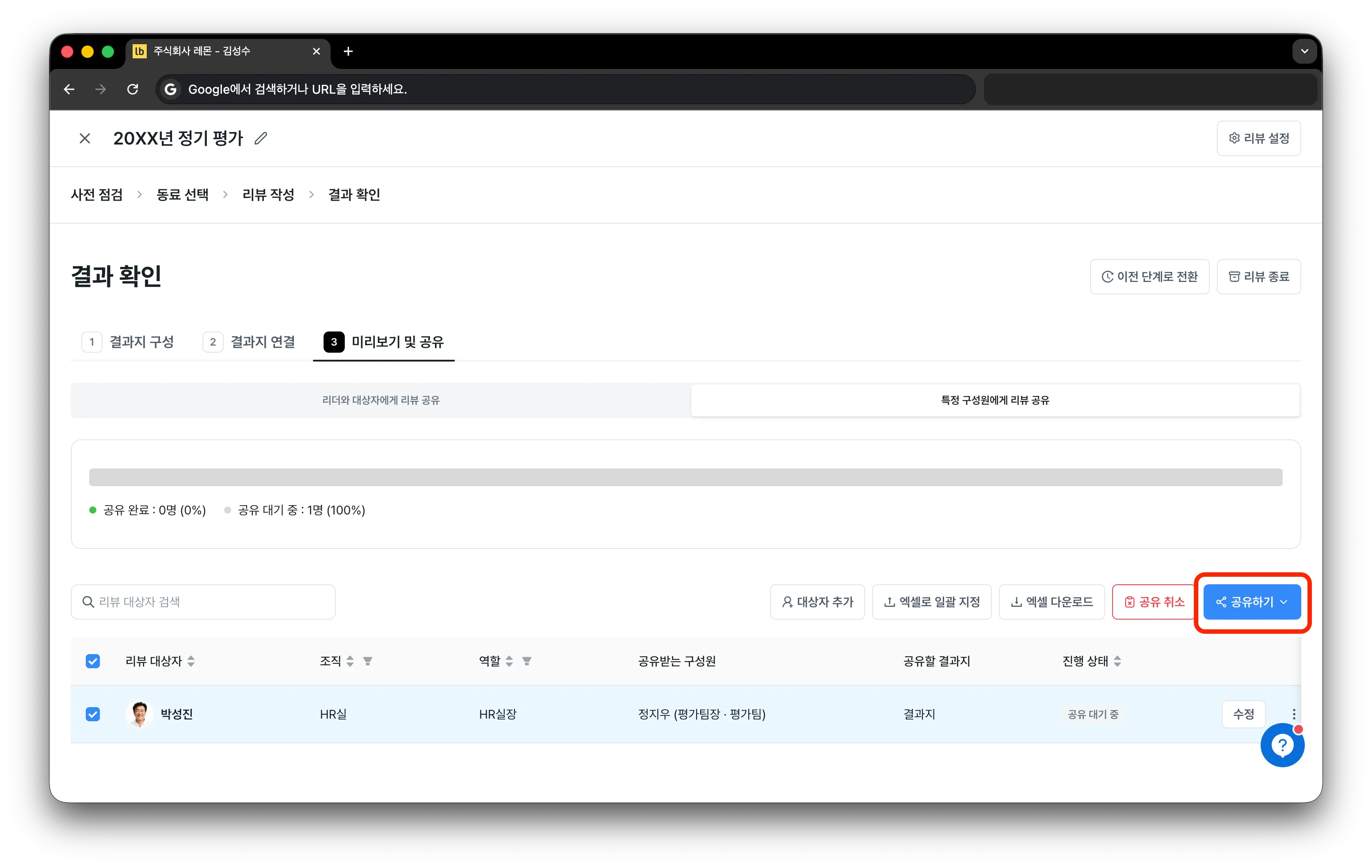The height and width of the screenshot is (868, 1372).
Task: Switch to 결과지 구성 tab
Action: [128, 342]
